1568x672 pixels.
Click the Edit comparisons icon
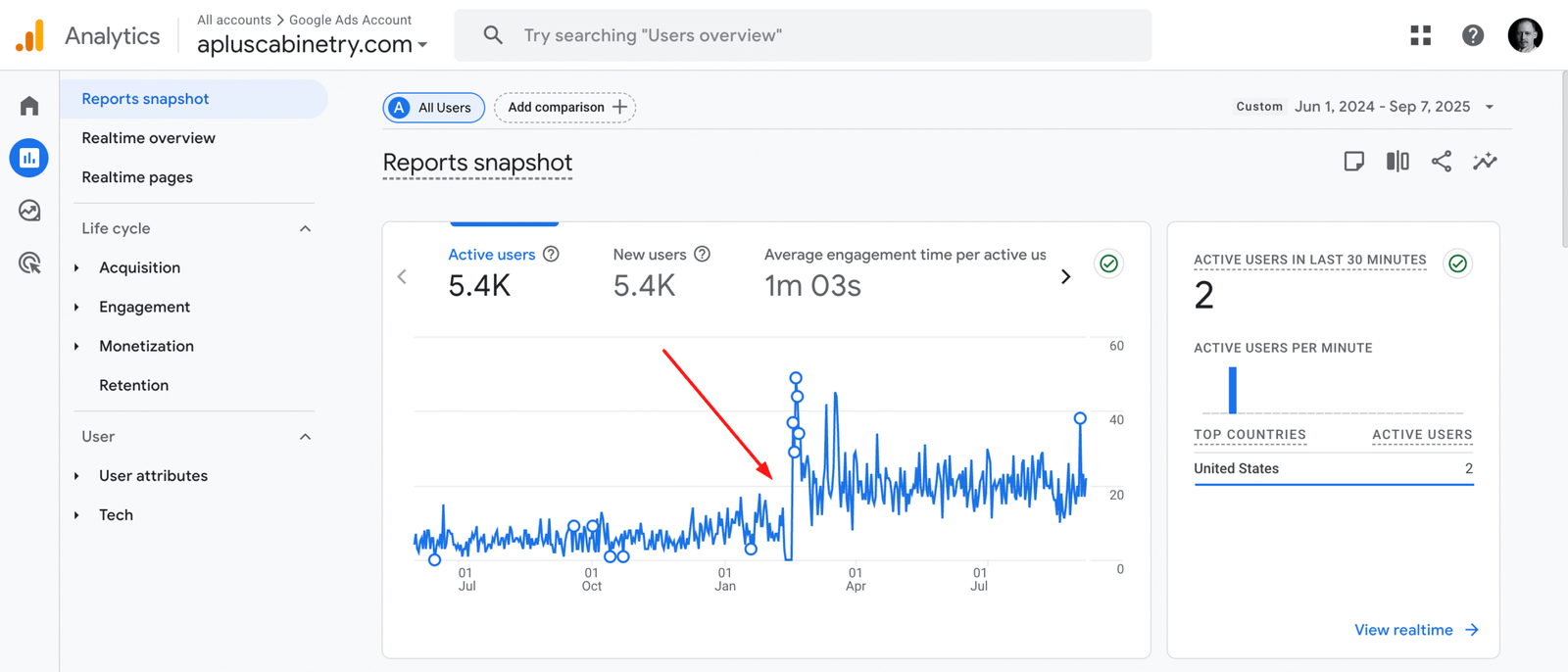(1397, 162)
